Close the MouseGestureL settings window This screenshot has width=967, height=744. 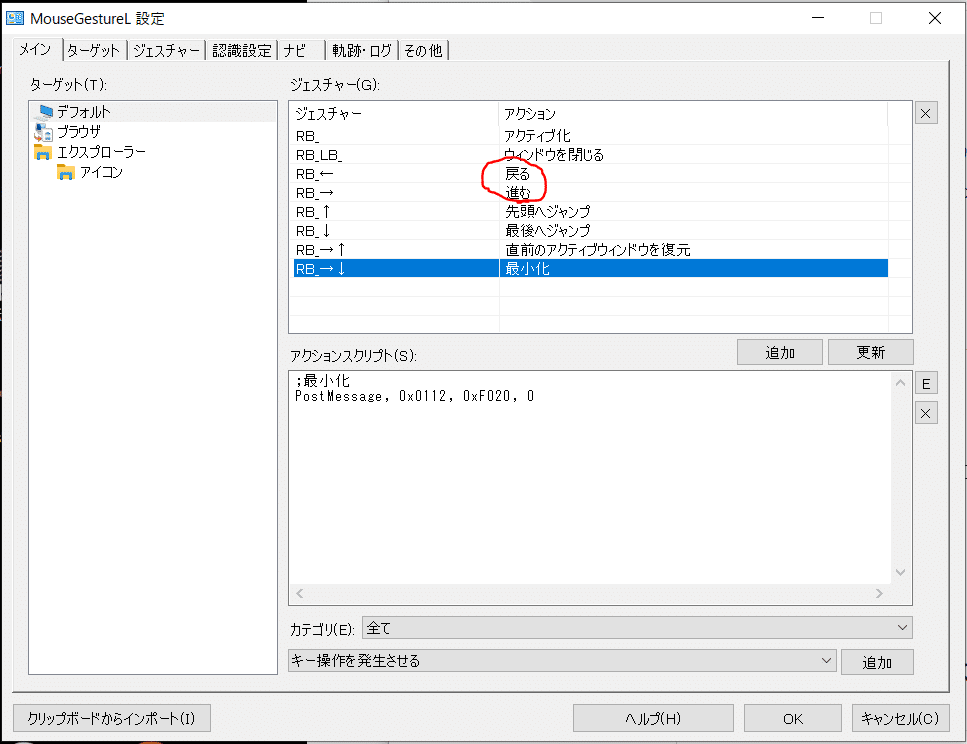coord(935,18)
